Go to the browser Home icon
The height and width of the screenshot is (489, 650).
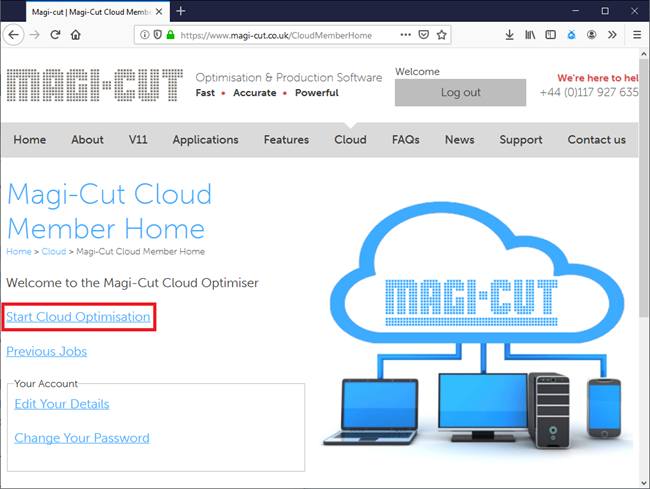tap(76, 34)
